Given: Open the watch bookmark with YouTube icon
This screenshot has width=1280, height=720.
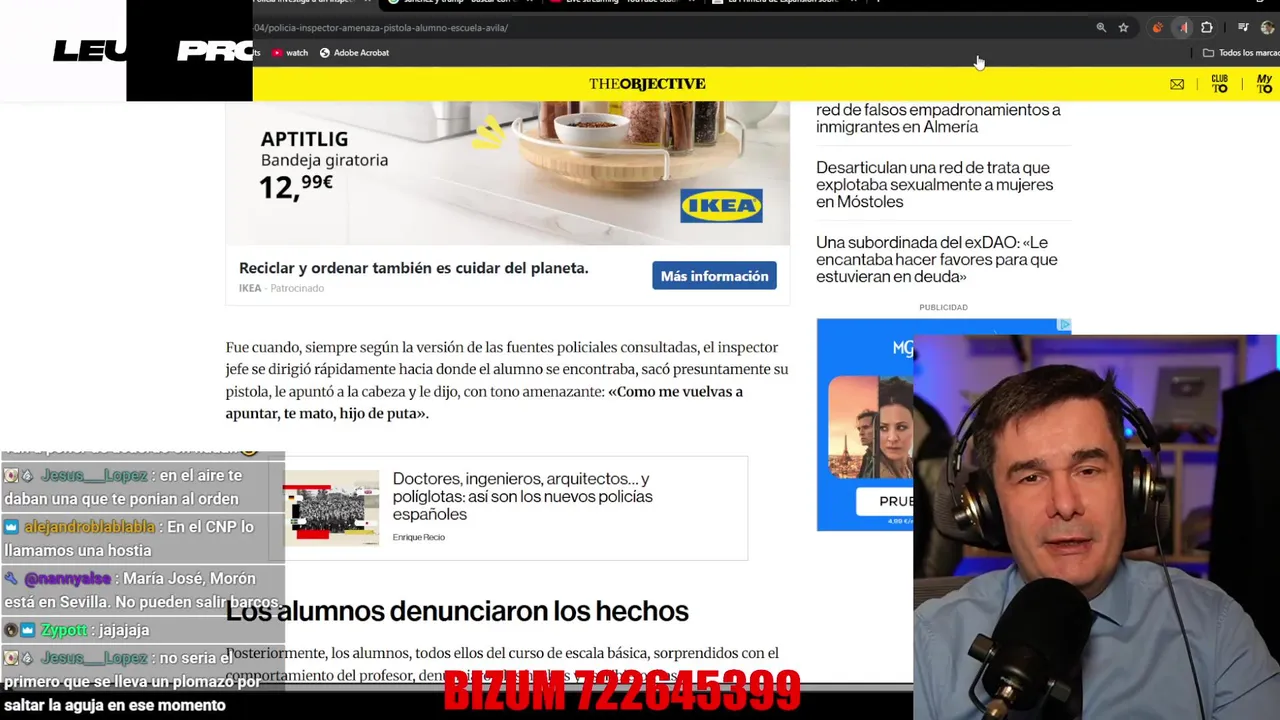Looking at the screenshot, I should [290, 53].
